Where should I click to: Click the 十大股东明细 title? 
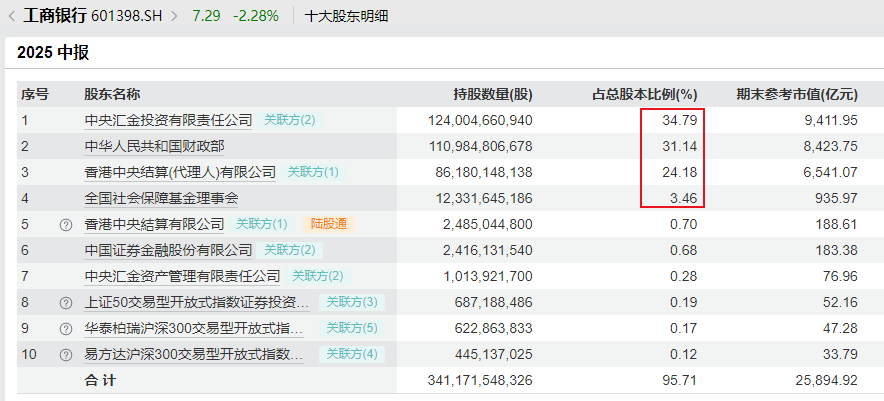(x=346, y=16)
